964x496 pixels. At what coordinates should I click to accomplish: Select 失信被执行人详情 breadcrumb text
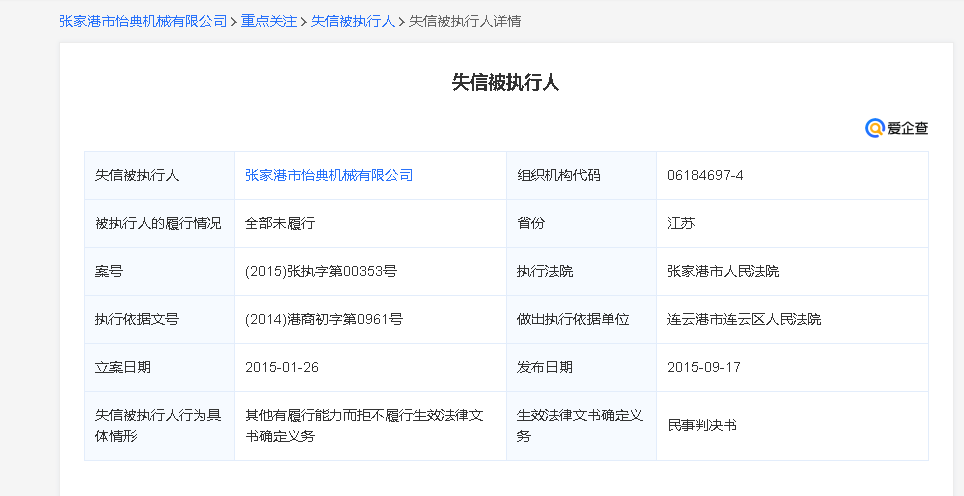[465, 21]
